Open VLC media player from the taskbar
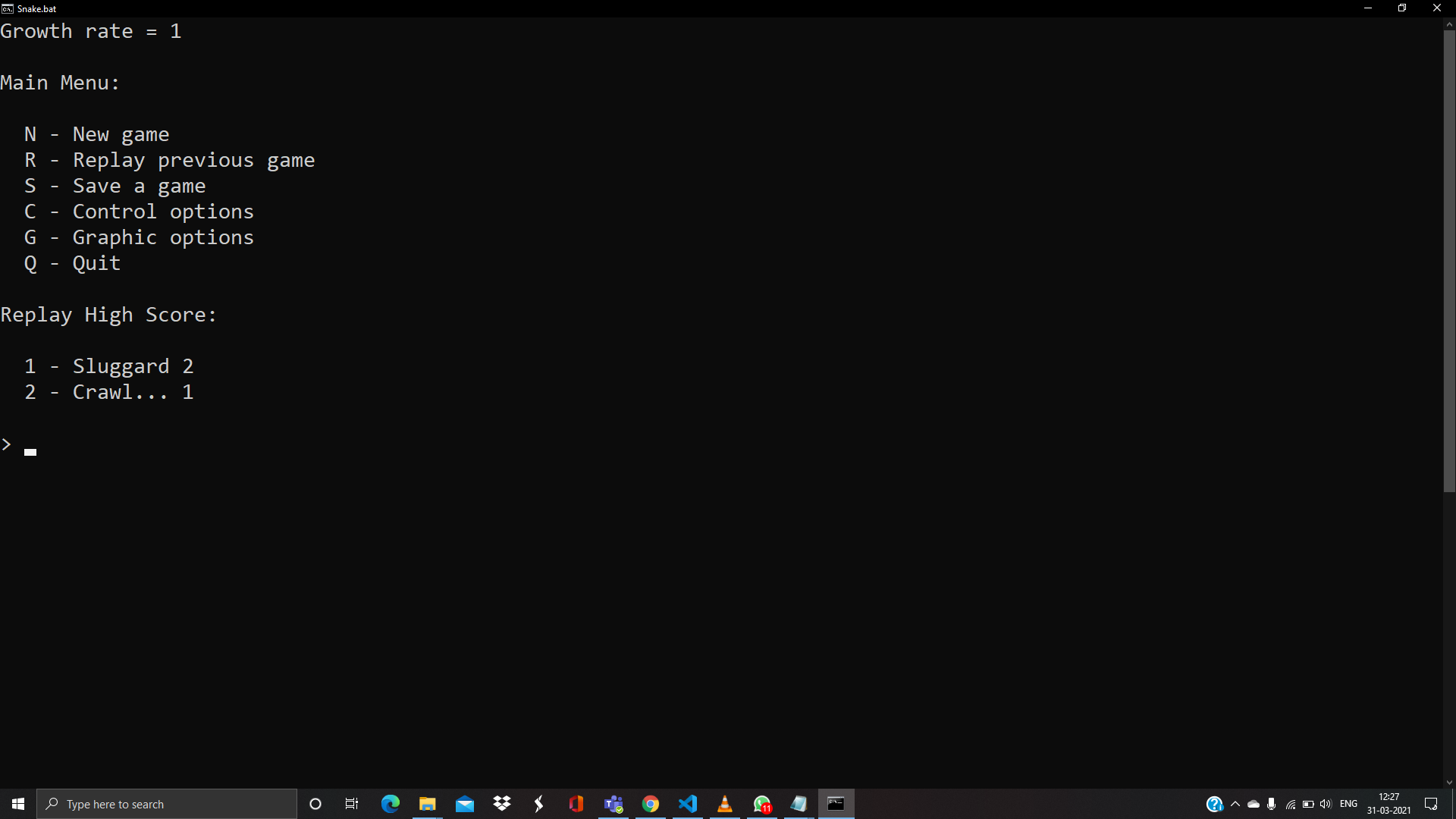The width and height of the screenshot is (1456, 819). [725, 804]
